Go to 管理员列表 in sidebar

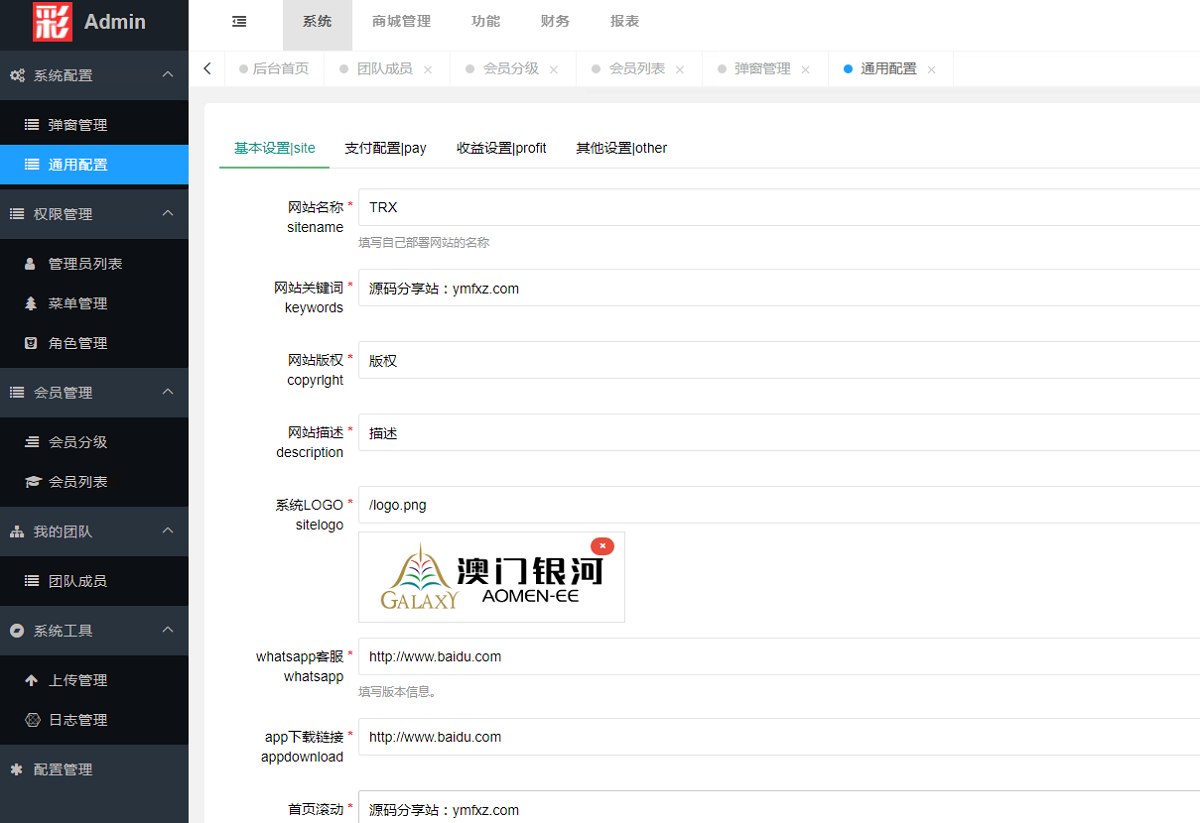85,264
